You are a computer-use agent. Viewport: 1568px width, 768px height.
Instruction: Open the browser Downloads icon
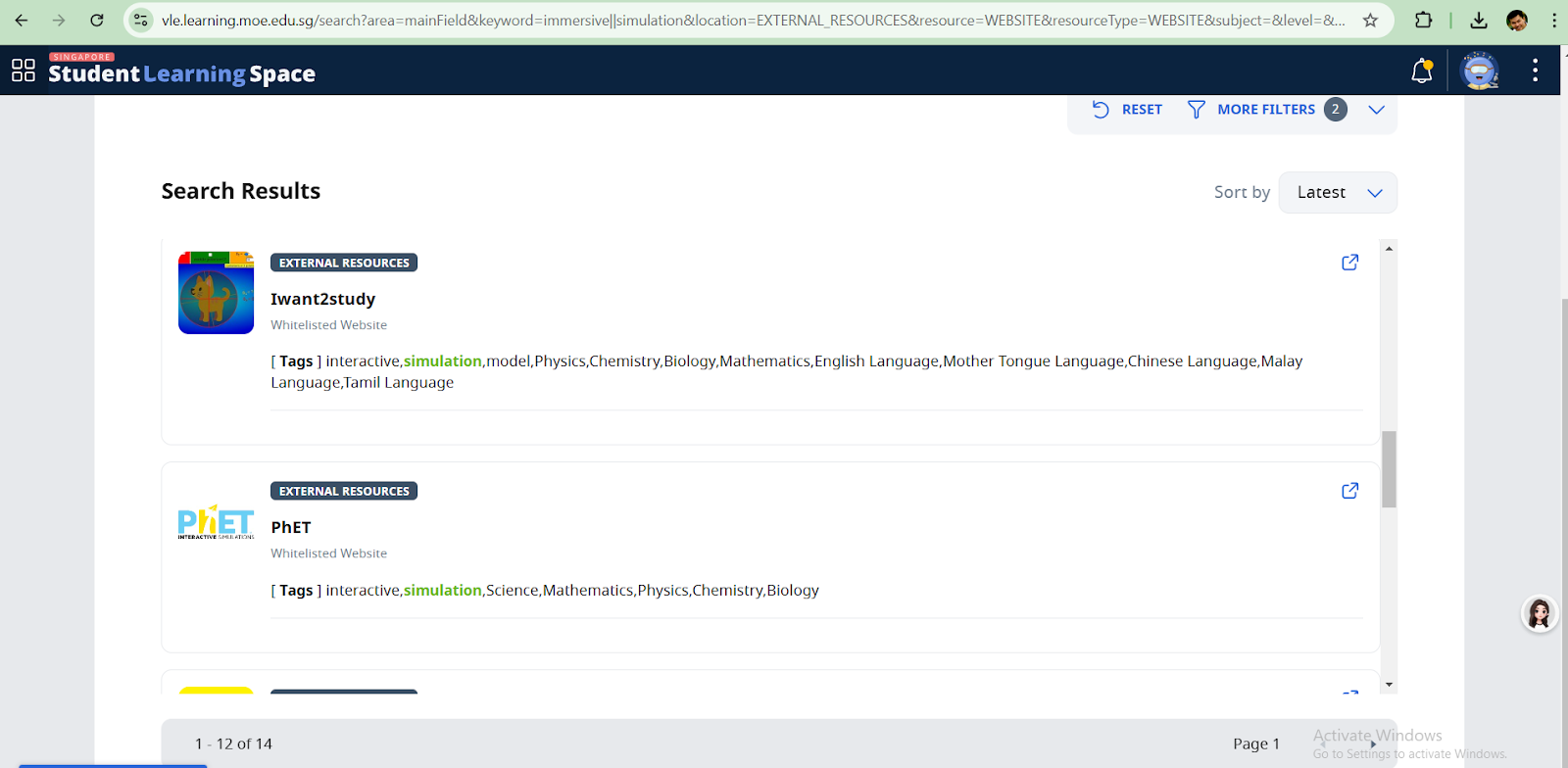click(1479, 21)
